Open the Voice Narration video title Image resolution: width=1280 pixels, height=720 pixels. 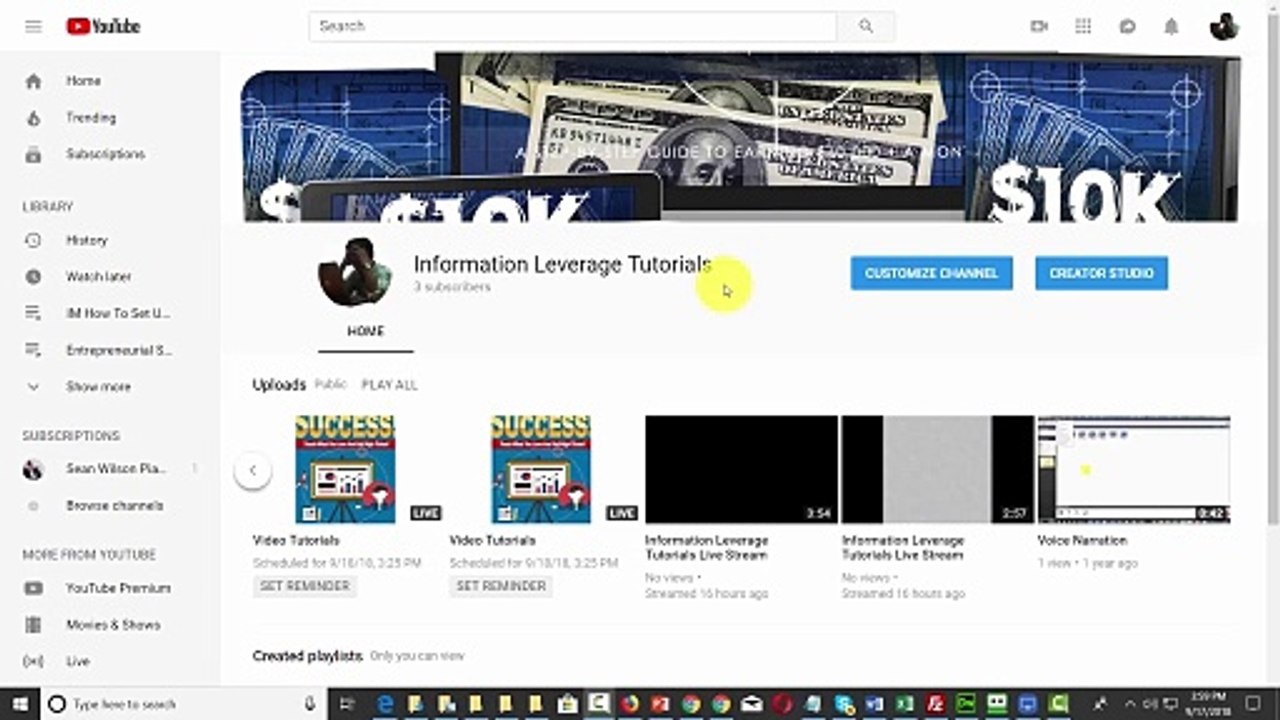(x=1082, y=540)
